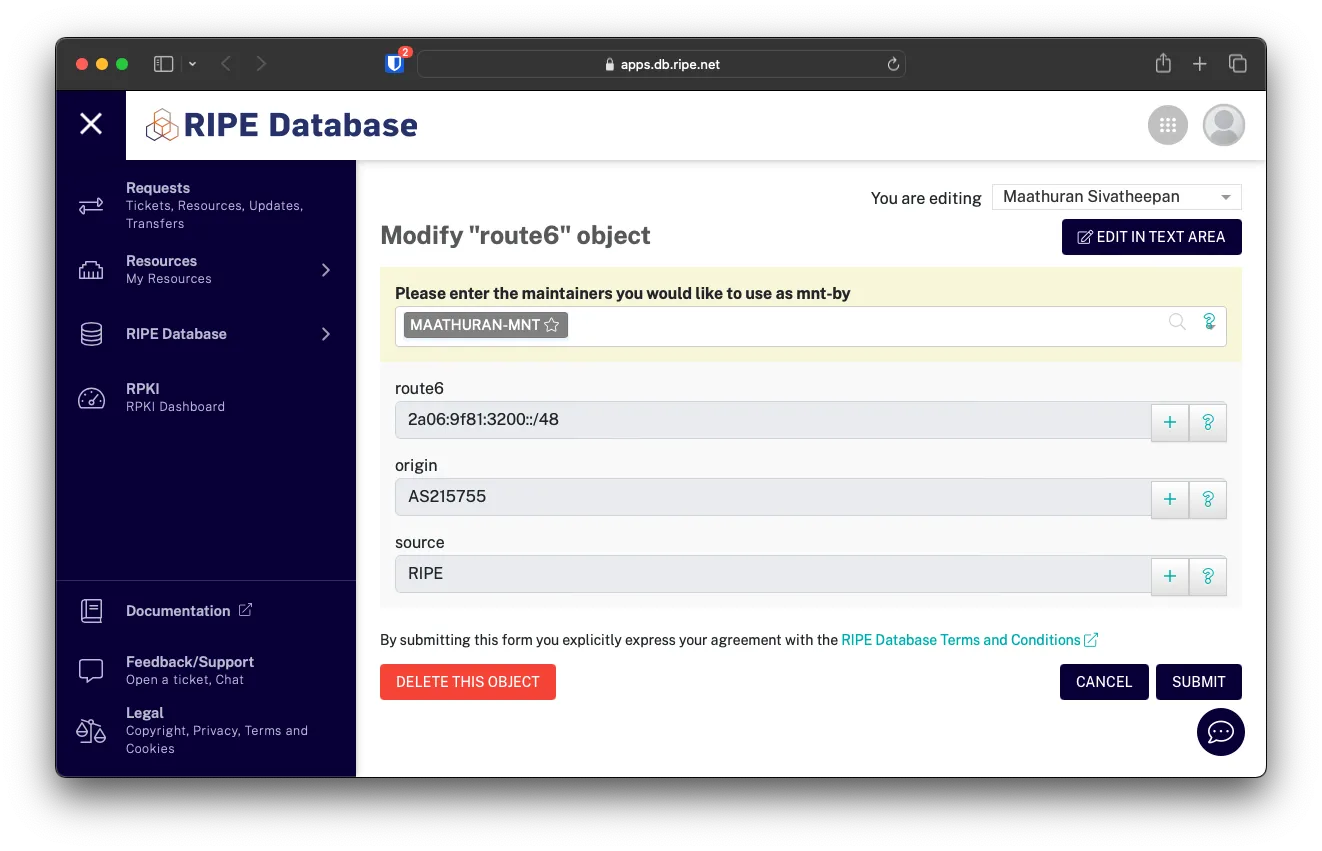Expand the Resources menu chevron

tap(325, 270)
